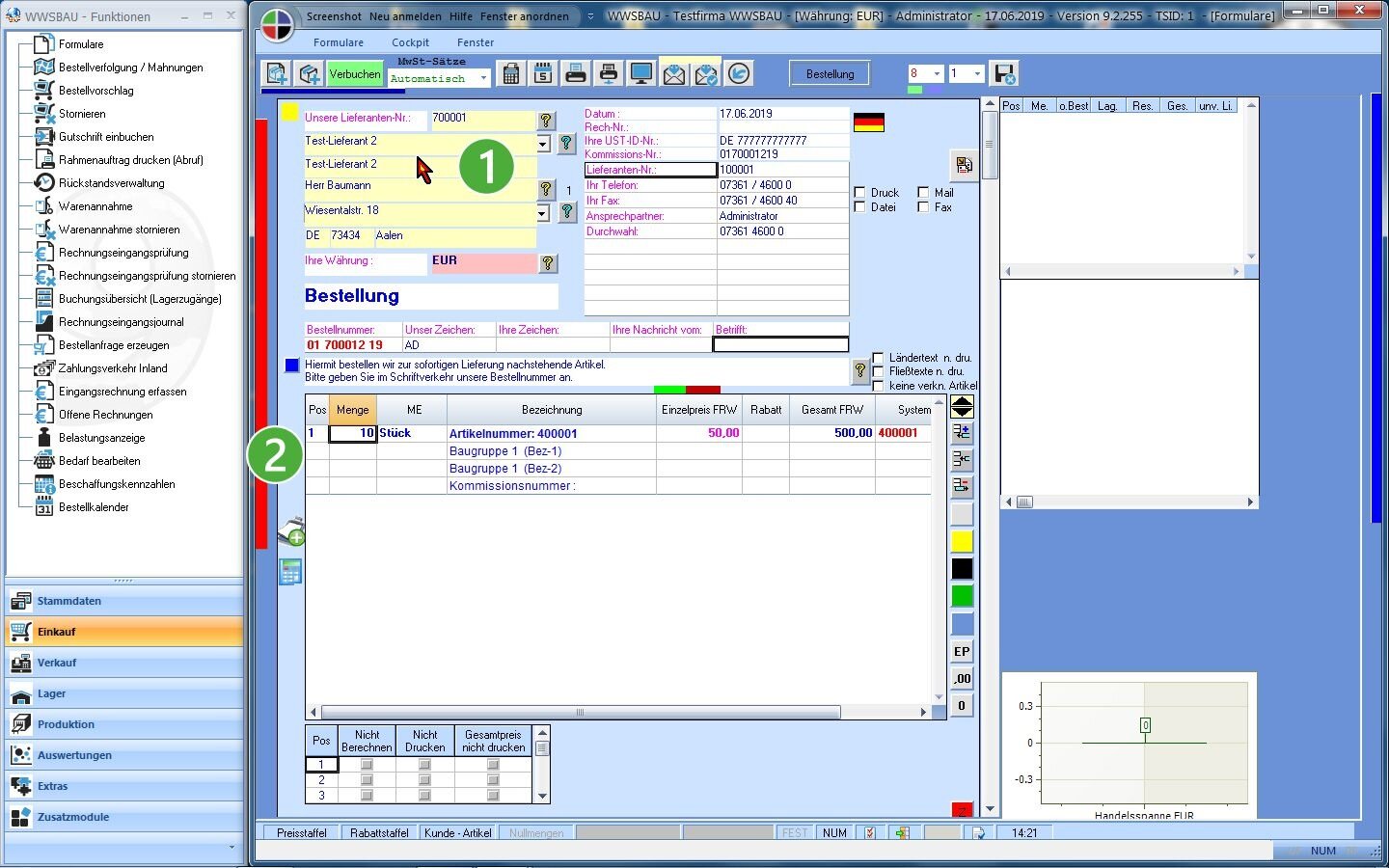Click the delete position row icon
The width and height of the screenshot is (1389, 868).
[x=962, y=486]
